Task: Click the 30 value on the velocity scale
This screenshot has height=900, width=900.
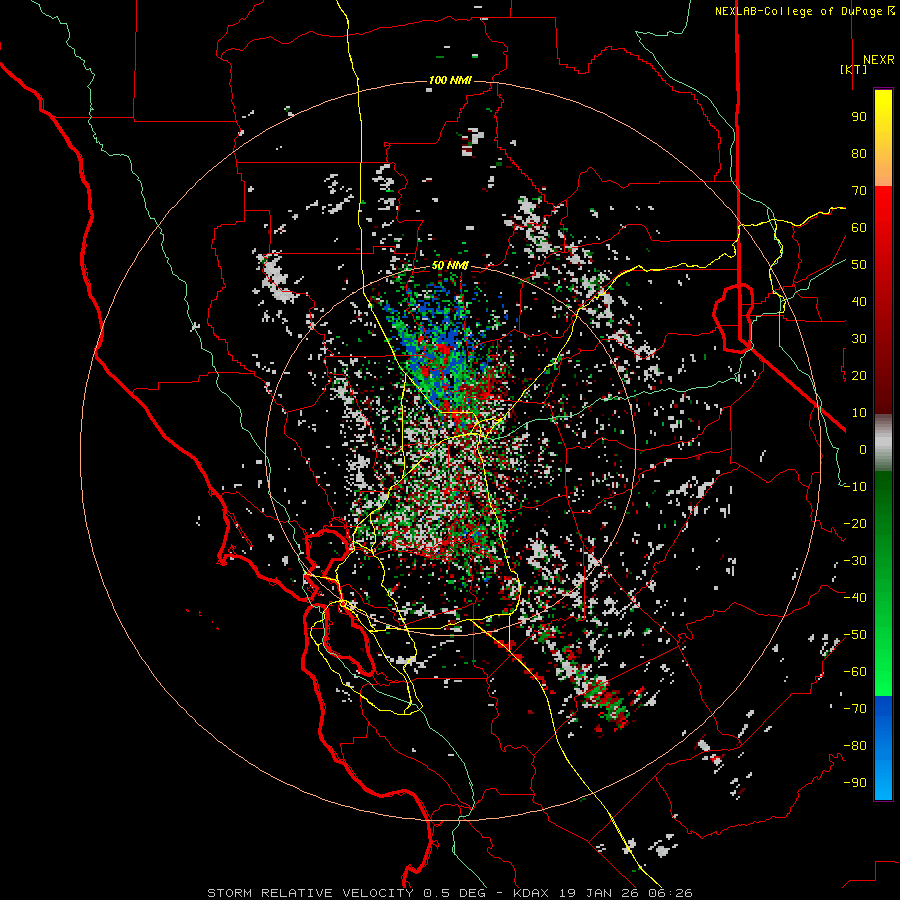Action: [859, 339]
